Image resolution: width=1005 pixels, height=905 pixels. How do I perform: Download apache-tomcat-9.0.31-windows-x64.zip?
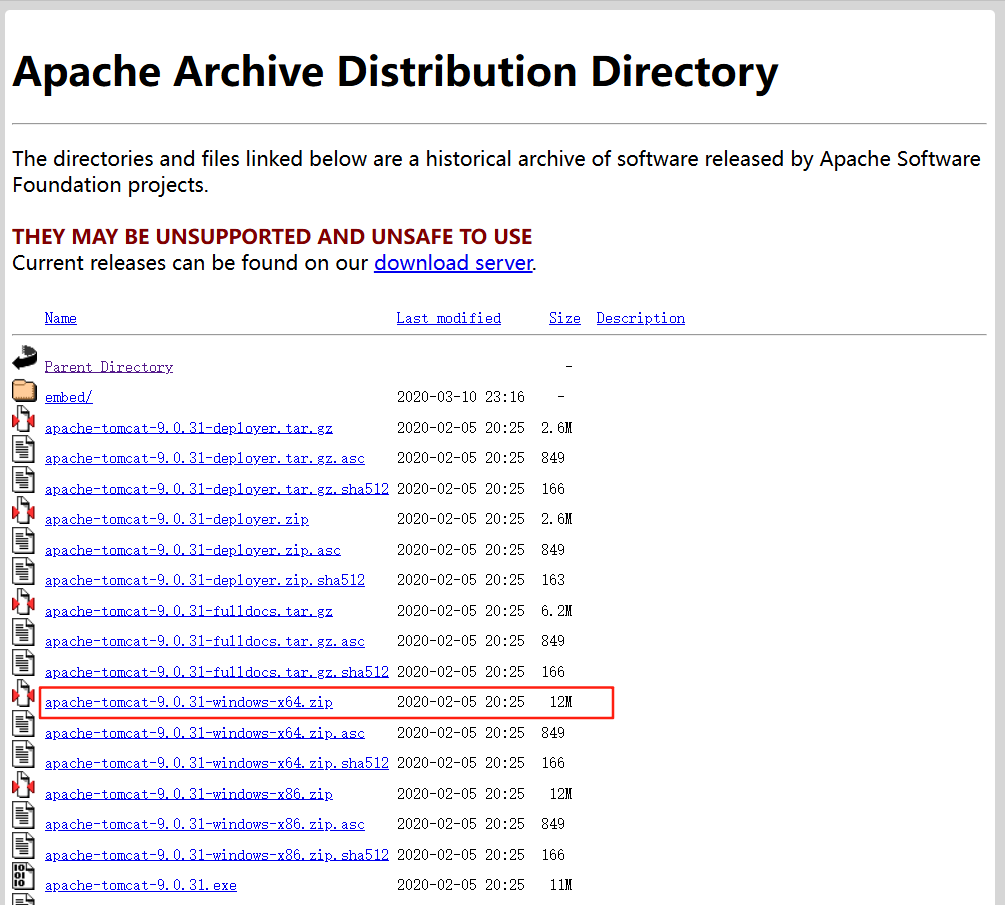point(188,702)
